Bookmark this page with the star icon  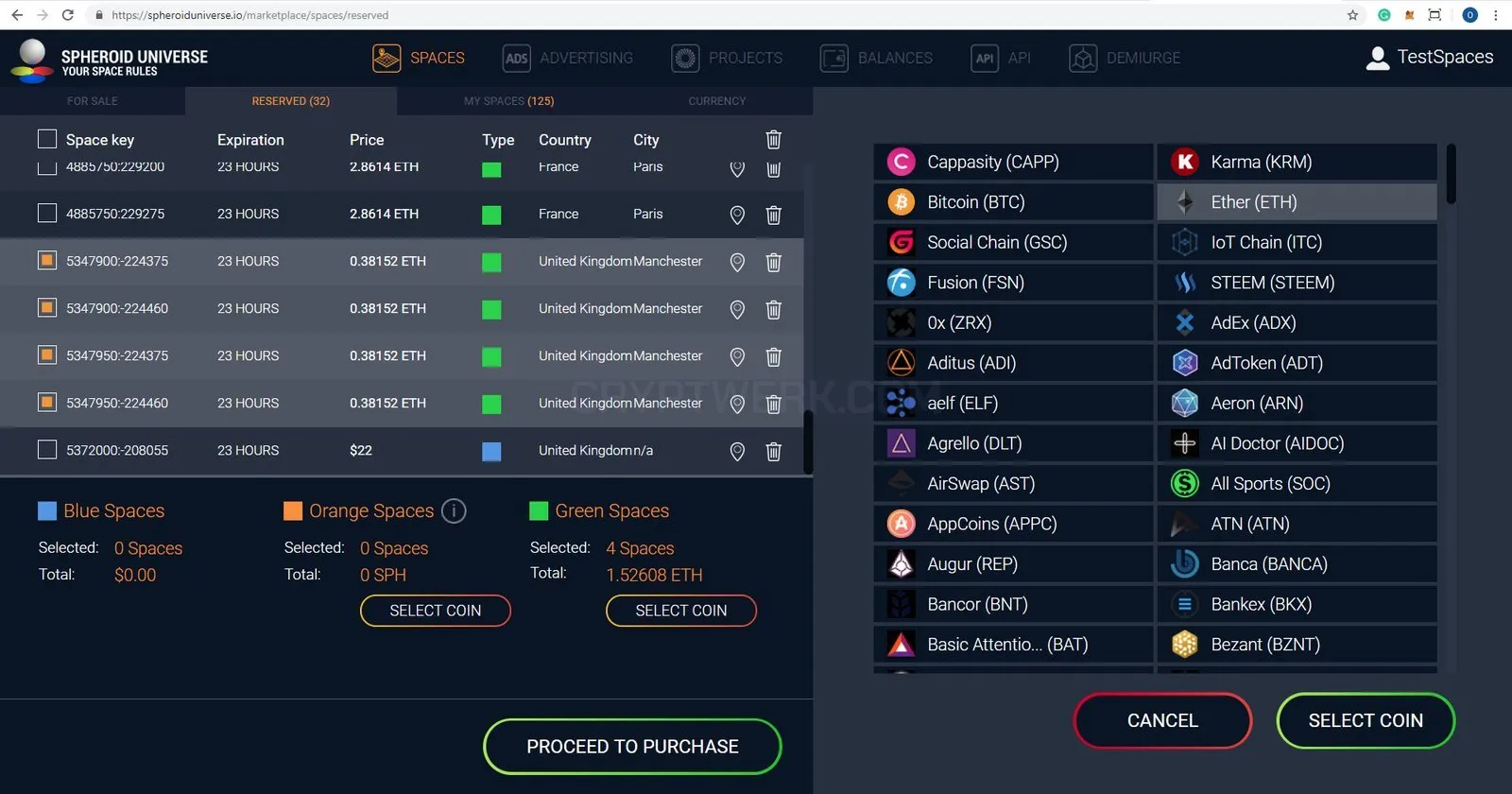coord(1352,15)
